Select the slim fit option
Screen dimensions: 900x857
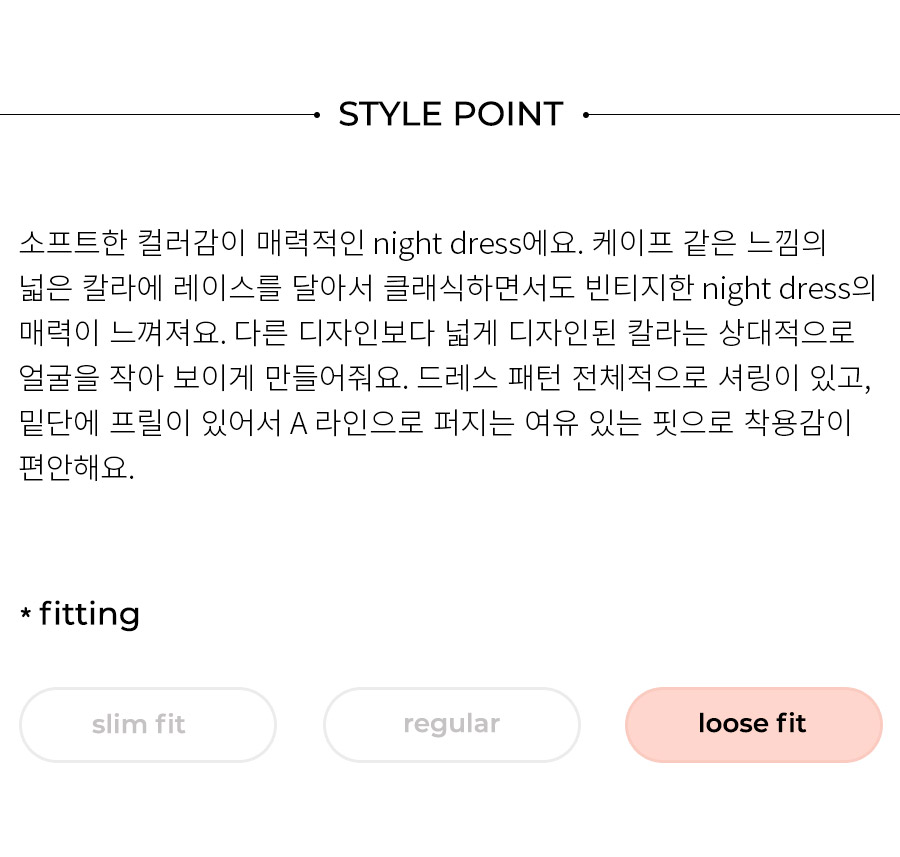tap(148, 724)
